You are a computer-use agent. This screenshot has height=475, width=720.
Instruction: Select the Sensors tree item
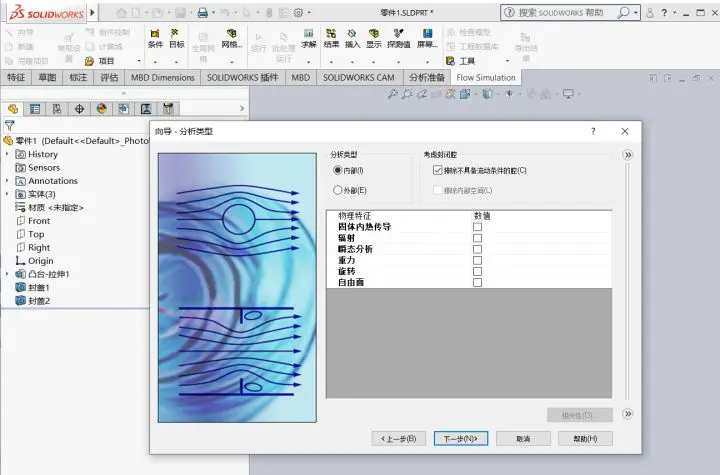pyautogui.click(x=38, y=168)
